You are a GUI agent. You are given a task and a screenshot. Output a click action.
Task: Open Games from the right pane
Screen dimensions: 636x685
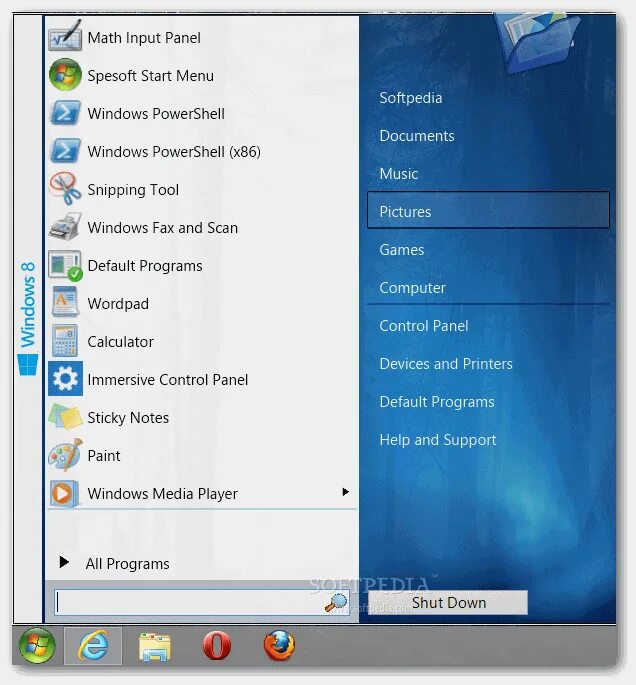(x=402, y=250)
